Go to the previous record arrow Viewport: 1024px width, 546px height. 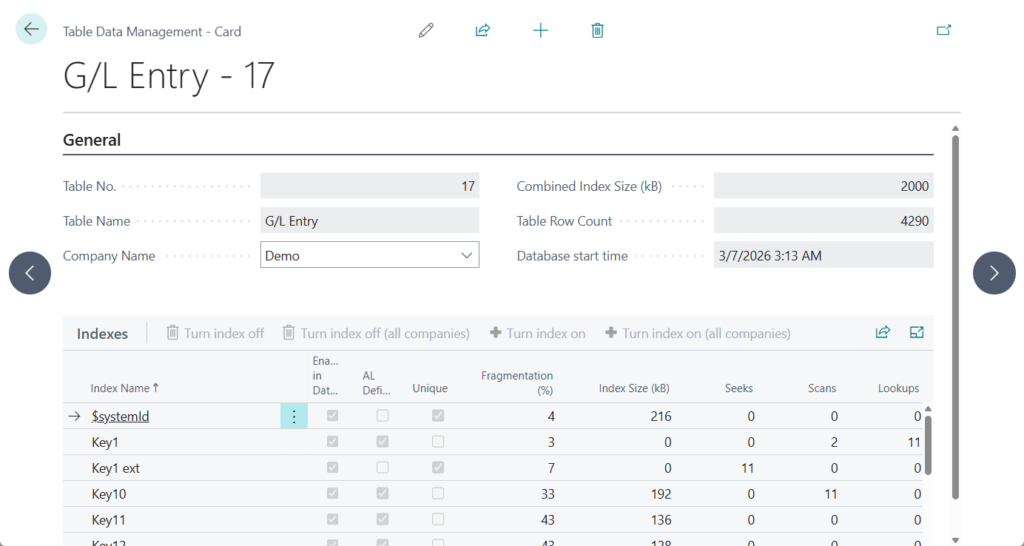30,273
